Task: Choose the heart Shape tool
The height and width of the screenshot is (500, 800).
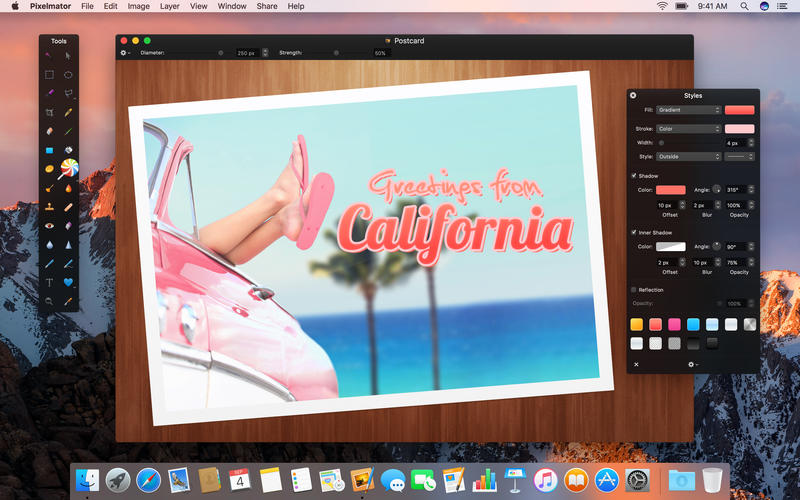Action: pos(68,282)
